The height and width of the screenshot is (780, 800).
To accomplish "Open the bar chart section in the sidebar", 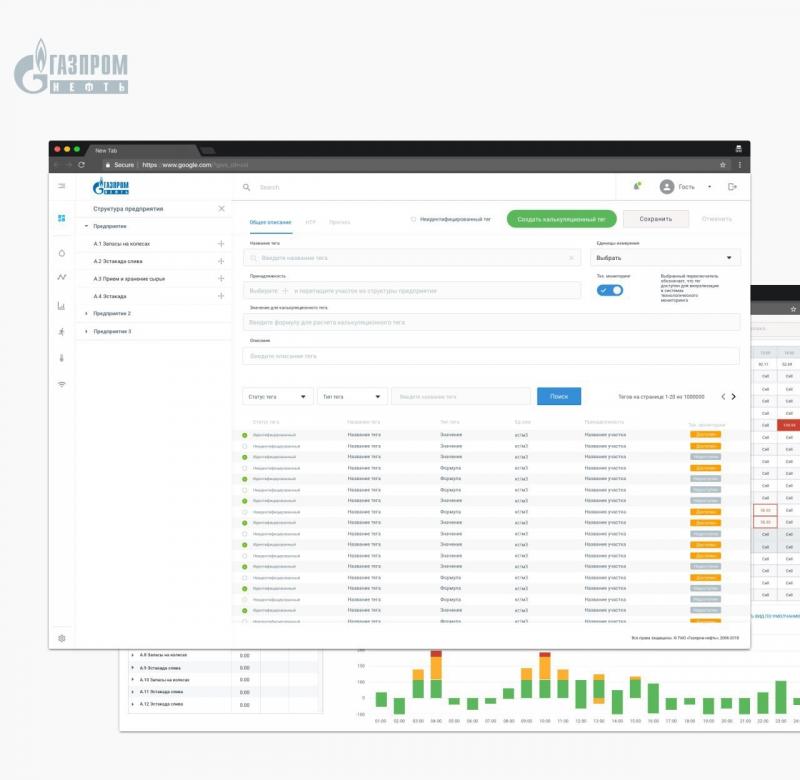I will pos(62,306).
